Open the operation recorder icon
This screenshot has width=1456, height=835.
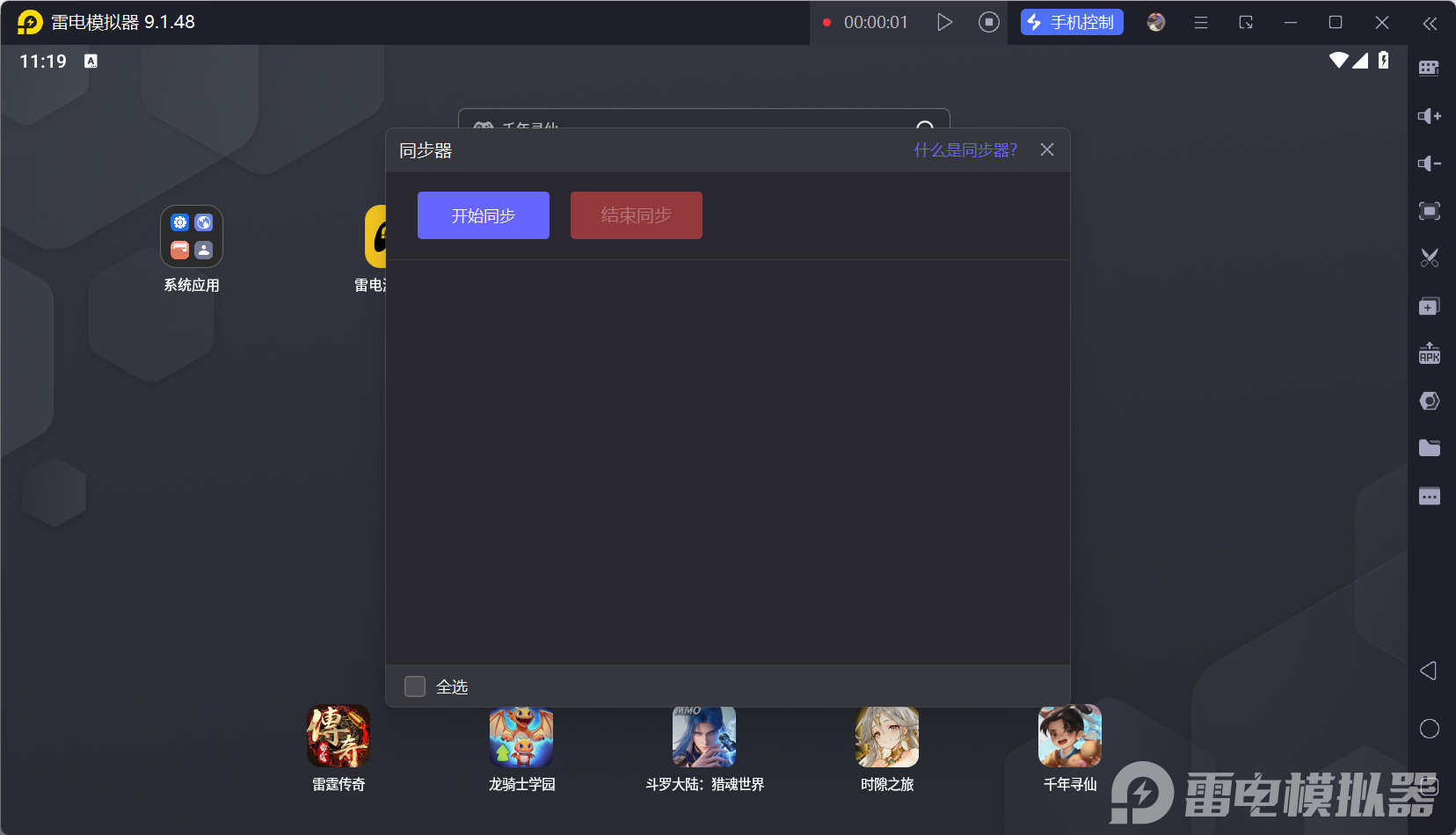[x=1430, y=400]
